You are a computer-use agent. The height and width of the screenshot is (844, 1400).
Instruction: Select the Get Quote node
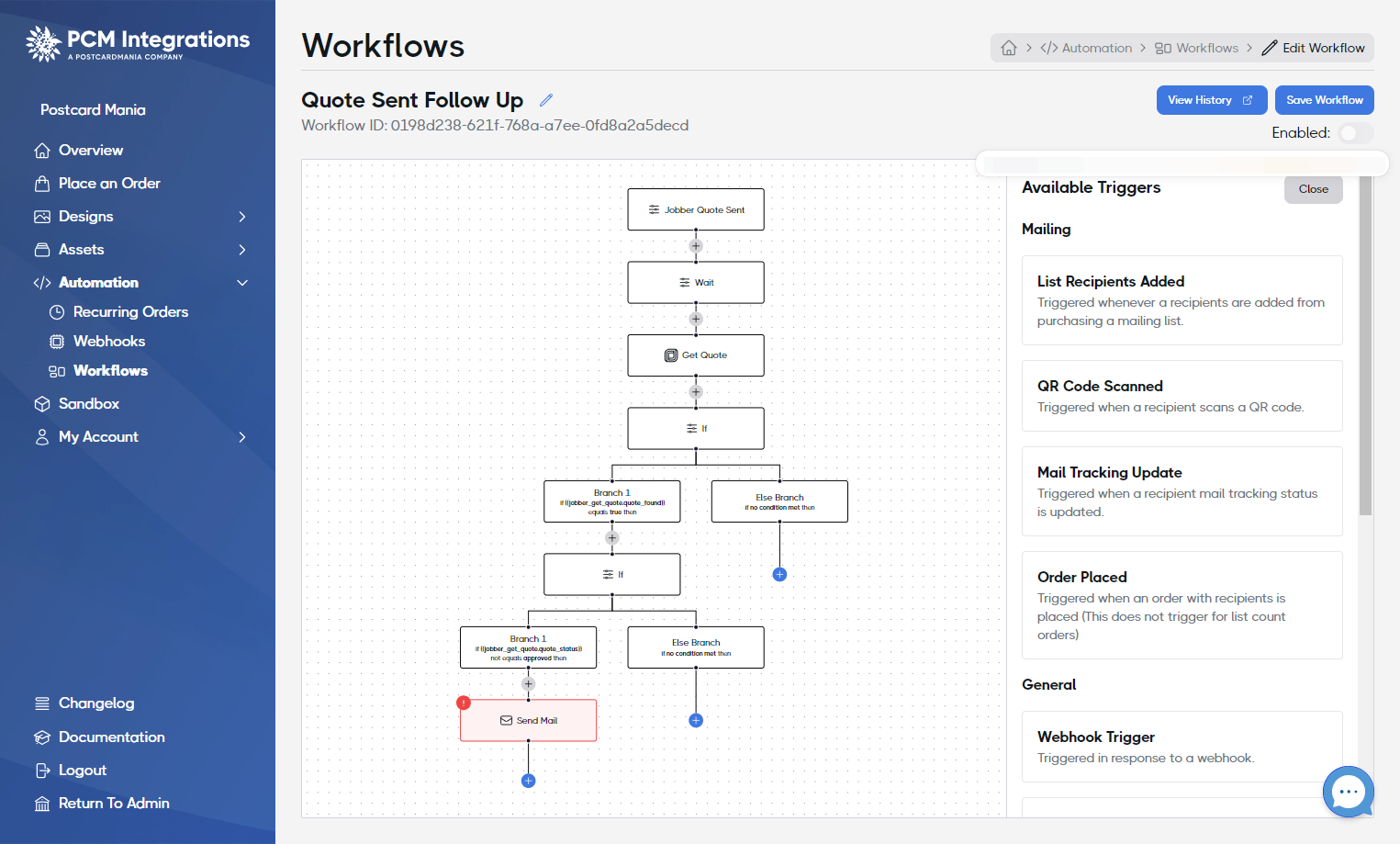click(696, 355)
